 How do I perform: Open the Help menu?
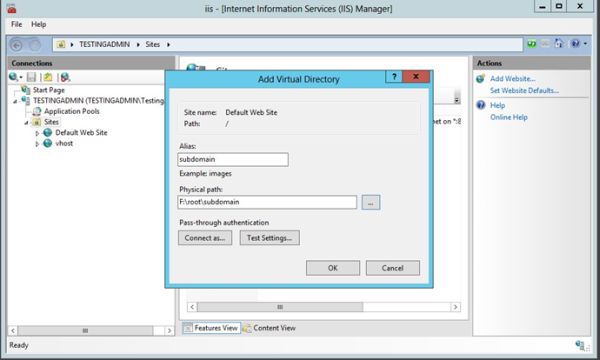tap(39, 24)
